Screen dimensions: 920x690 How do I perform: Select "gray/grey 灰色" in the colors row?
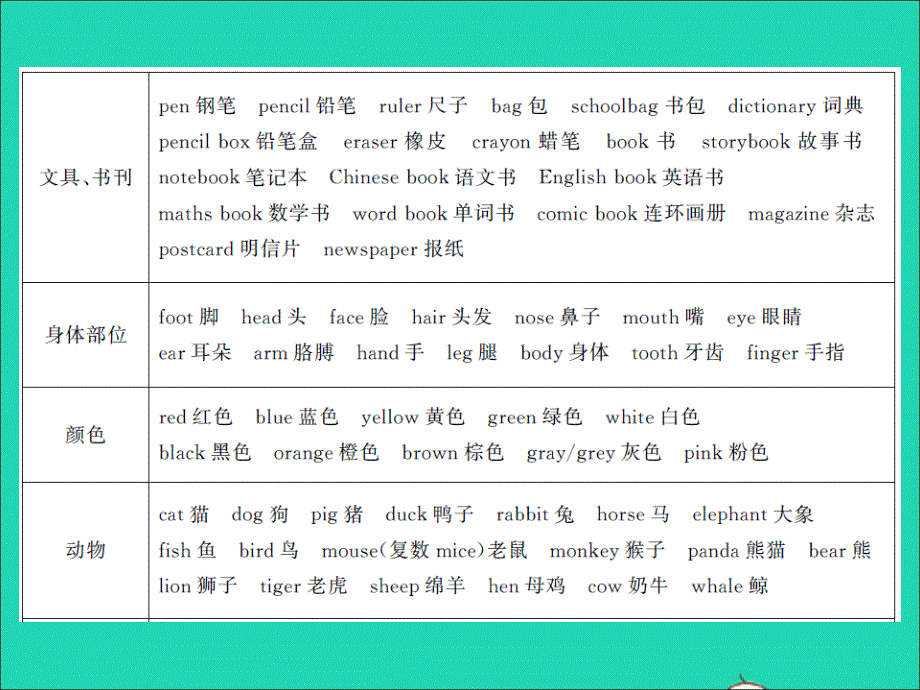[x=593, y=453]
